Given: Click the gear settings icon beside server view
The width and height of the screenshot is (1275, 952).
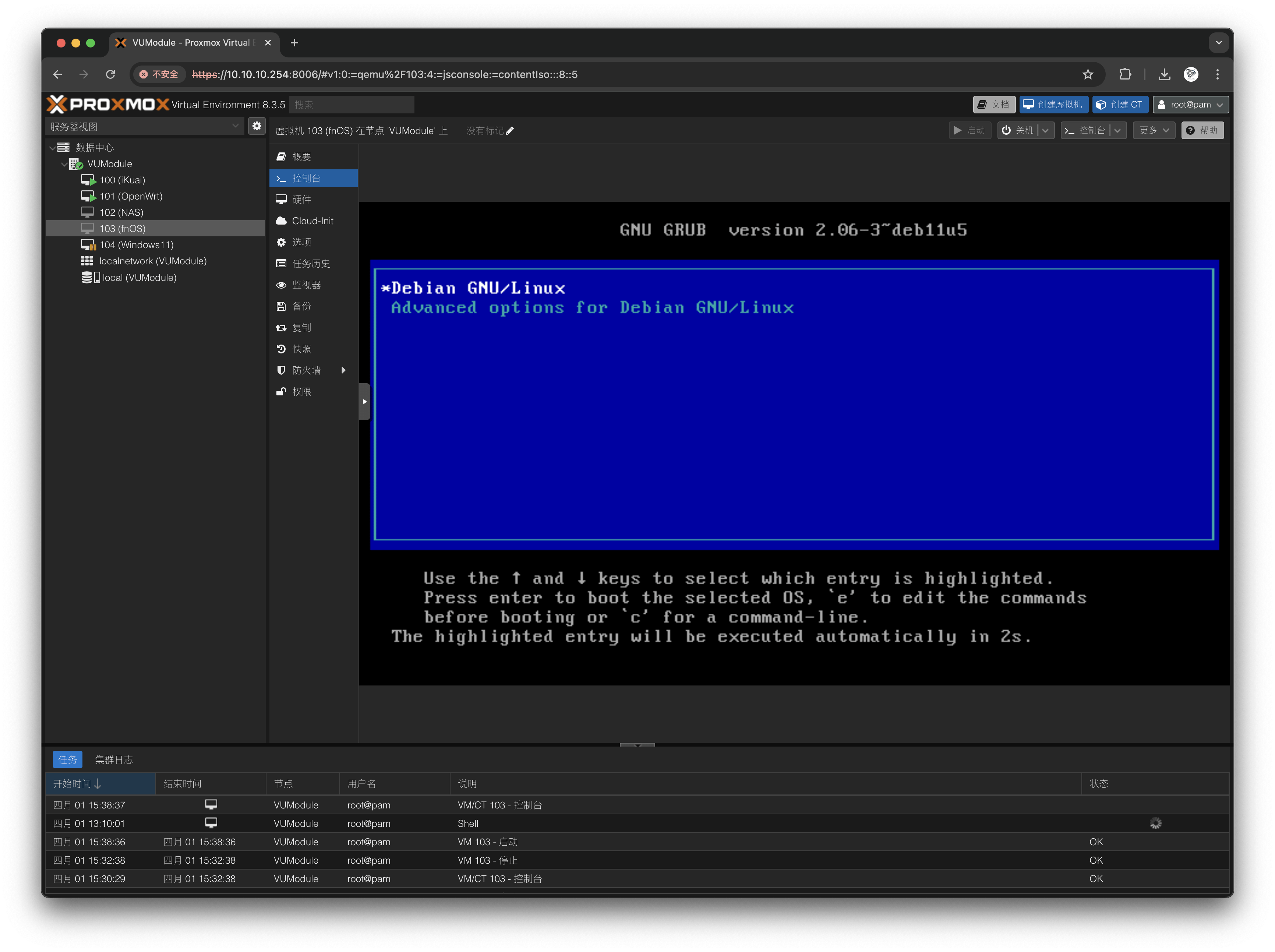Looking at the screenshot, I should point(257,126).
